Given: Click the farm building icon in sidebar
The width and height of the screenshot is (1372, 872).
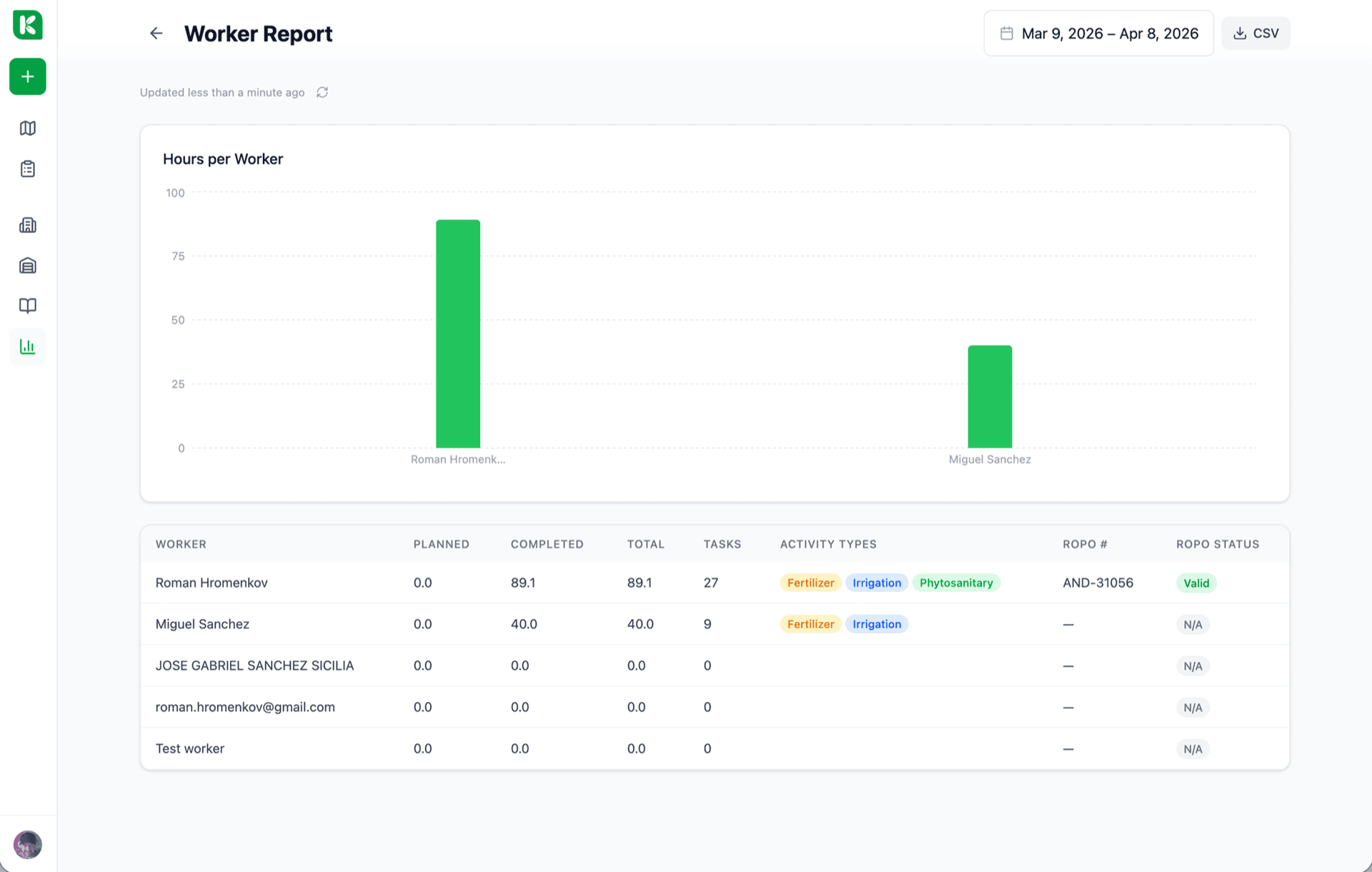Looking at the screenshot, I should click(x=27, y=225).
